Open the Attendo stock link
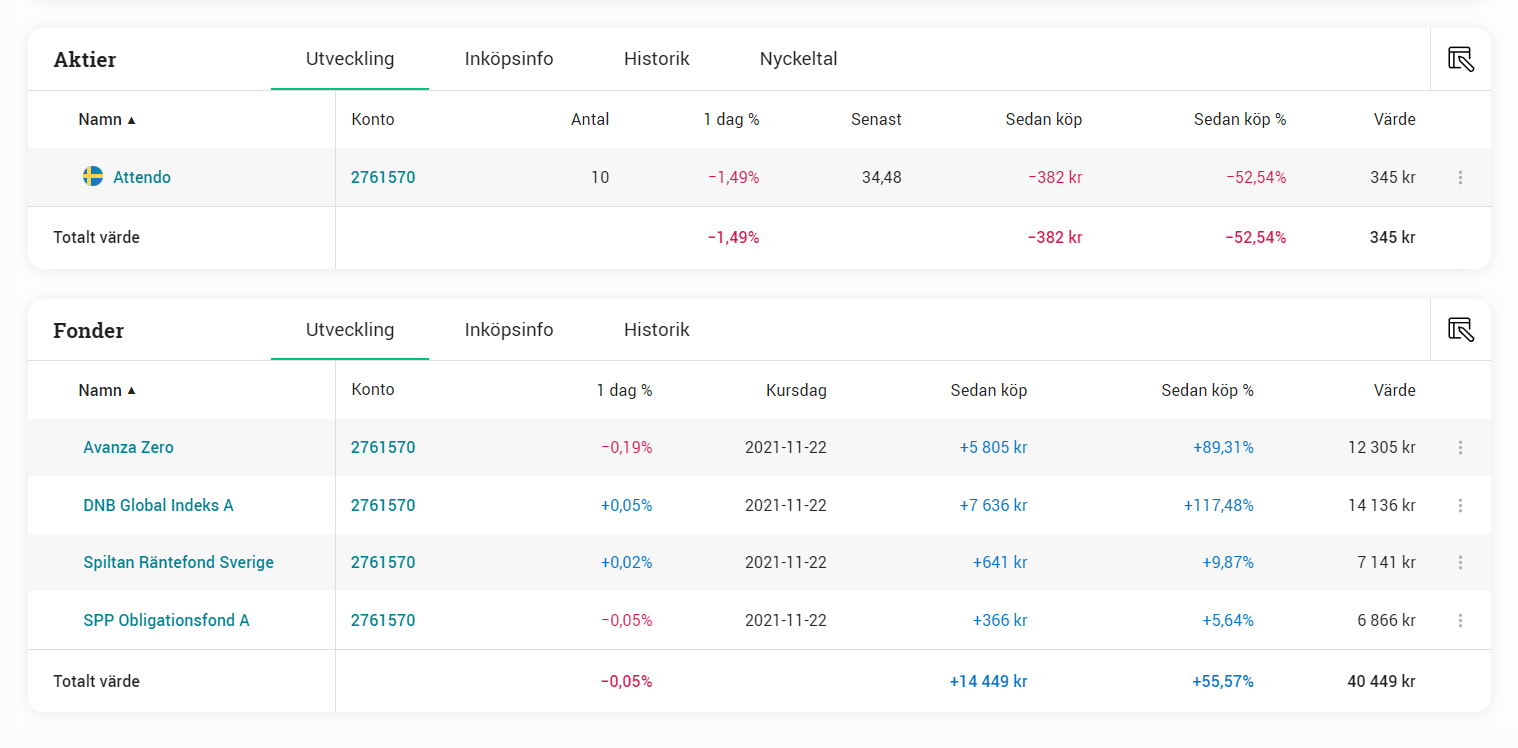The height and width of the screenshot is (748, 1518). [142, 178]
